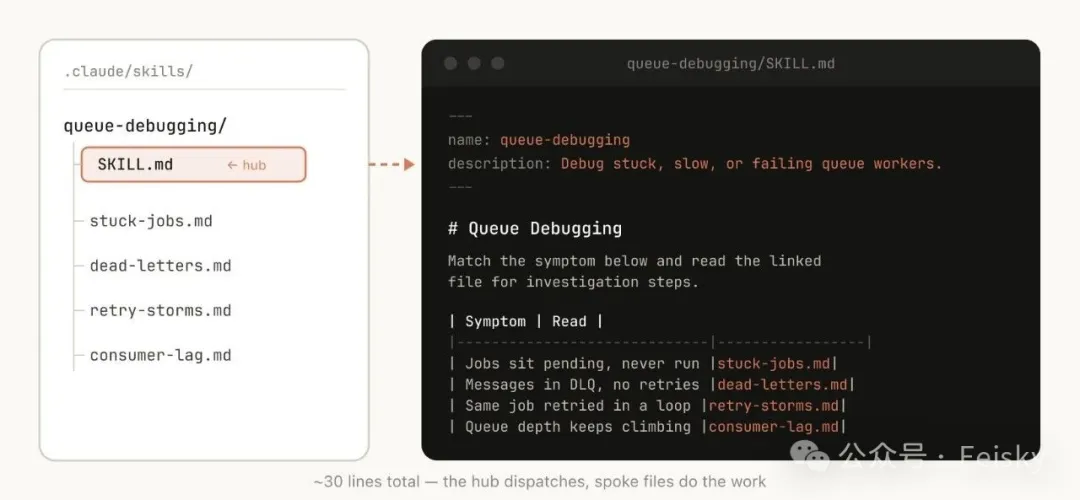The width and height of the screenshot is (1080, 500).
Task: Select SKILL.md in the file tree
Action: click(x=136, y=164)
